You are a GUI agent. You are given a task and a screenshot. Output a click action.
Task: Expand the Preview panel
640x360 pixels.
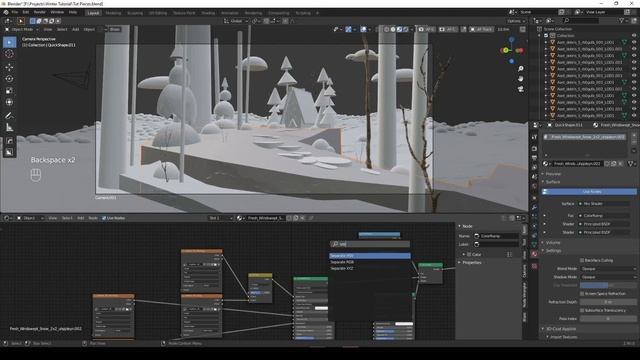point(553,173)
